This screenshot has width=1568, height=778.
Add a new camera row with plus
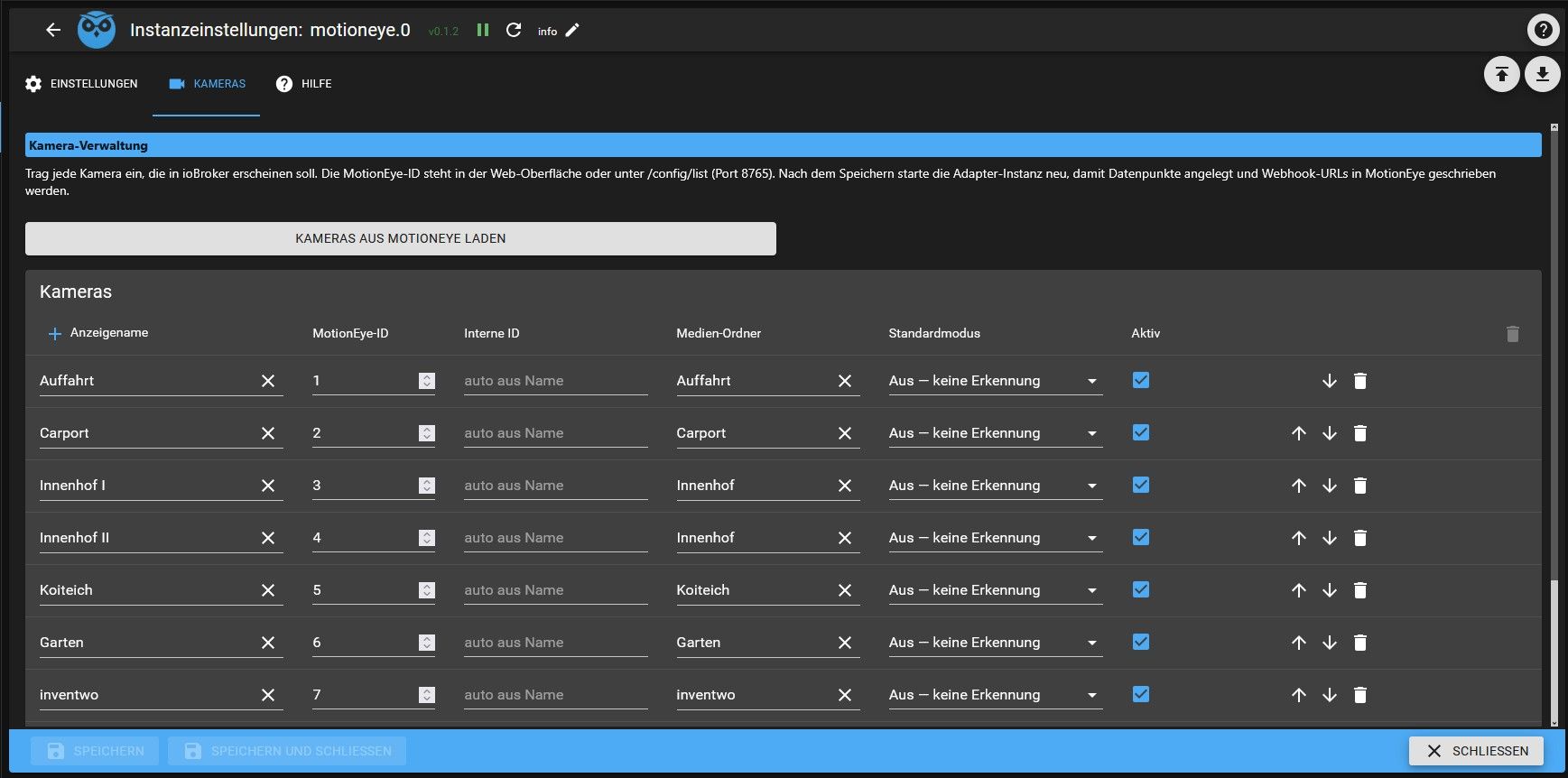click(54, 333)
